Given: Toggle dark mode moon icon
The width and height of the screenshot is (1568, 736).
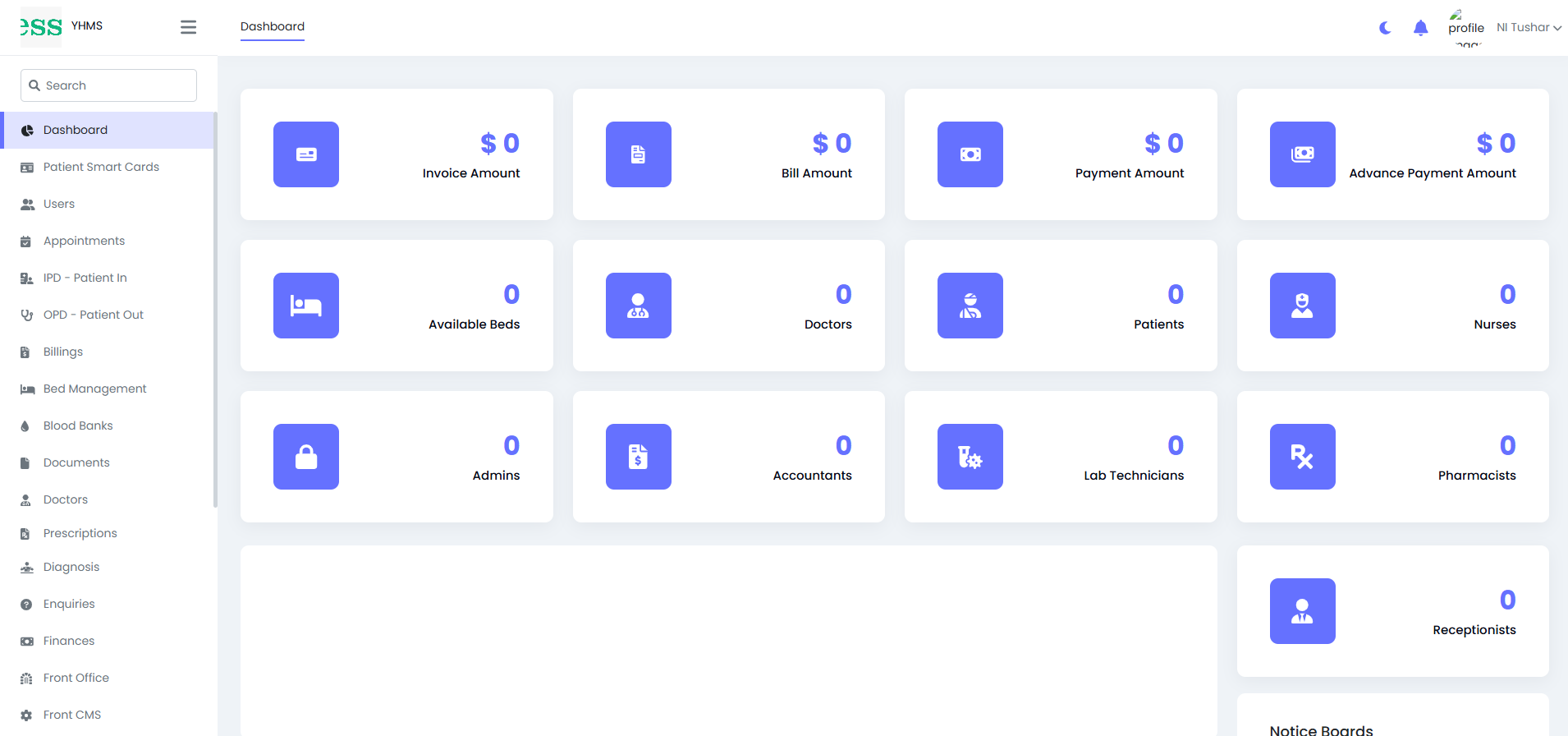Looking at the screenshot, I should click(x=1385, y=28).
